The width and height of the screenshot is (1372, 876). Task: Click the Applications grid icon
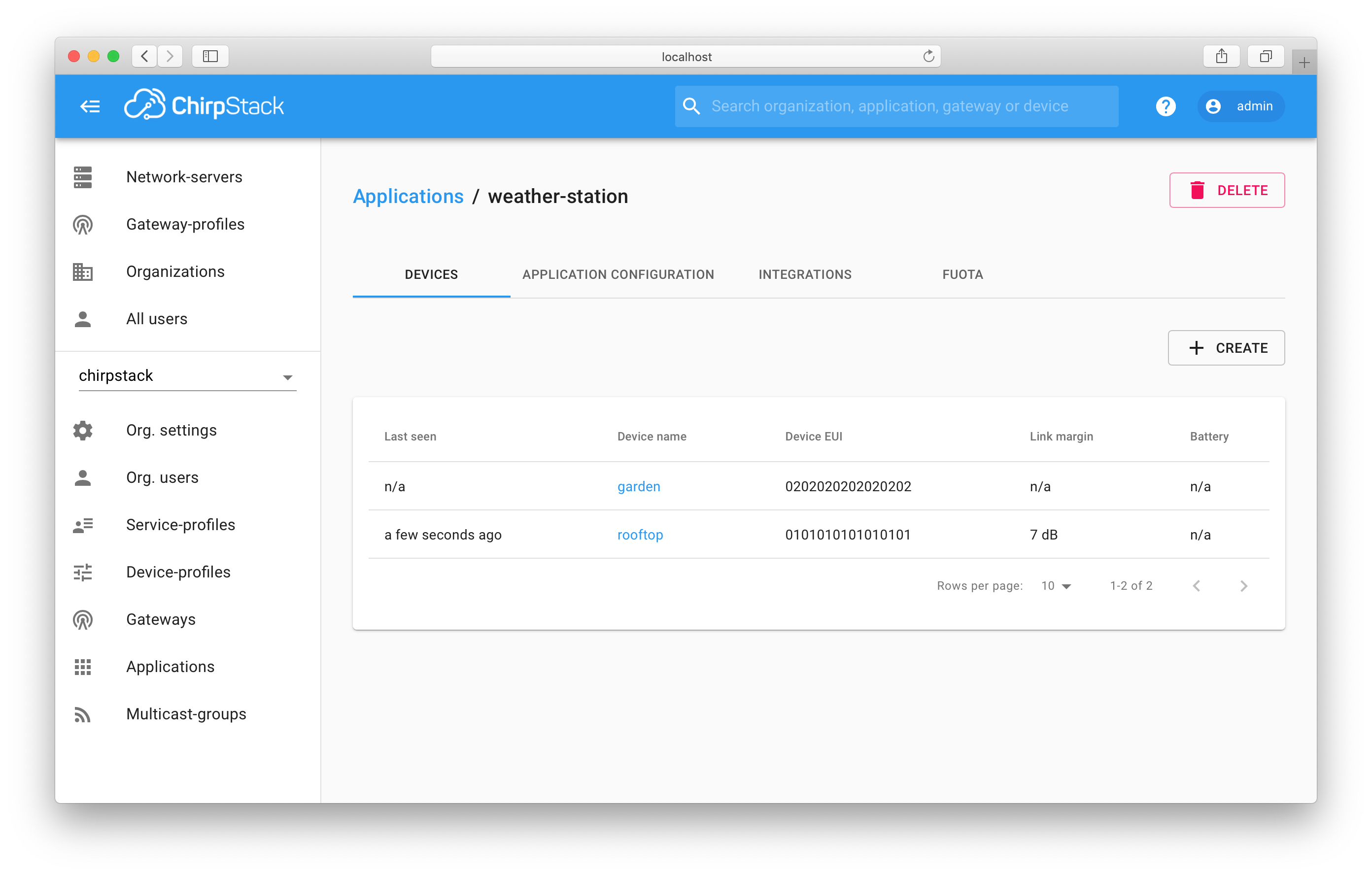(x=83, y=667)
